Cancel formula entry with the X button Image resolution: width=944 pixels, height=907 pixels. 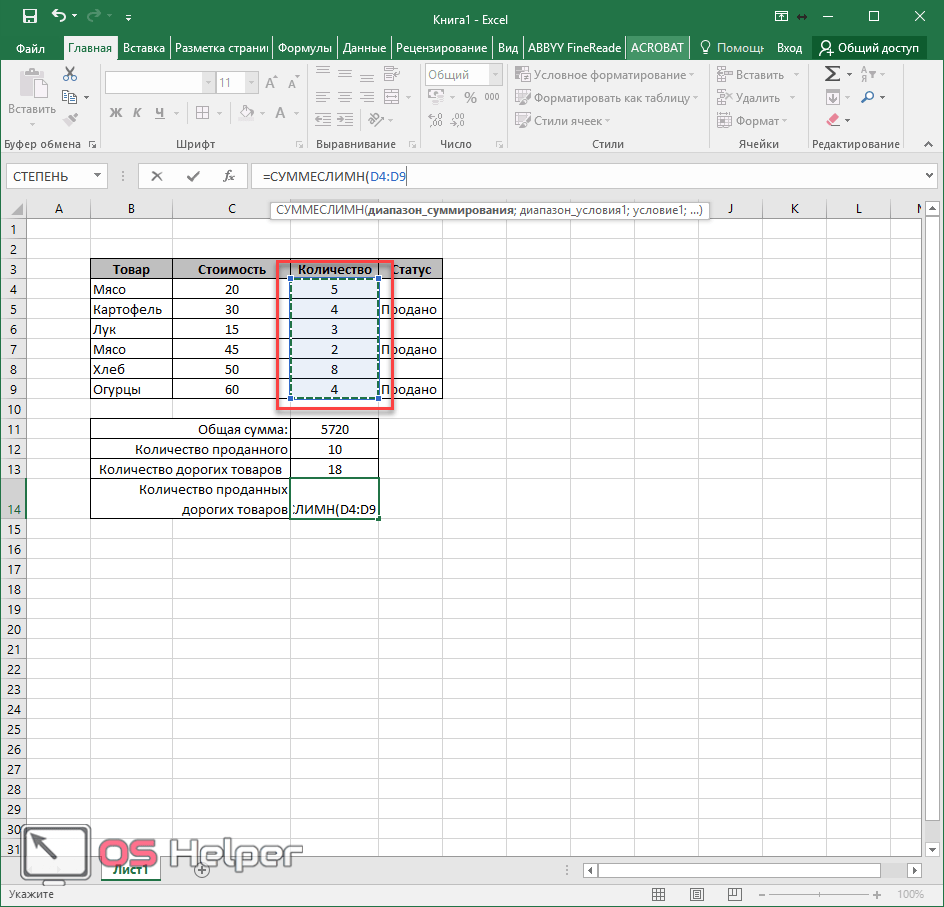point(157,176)
